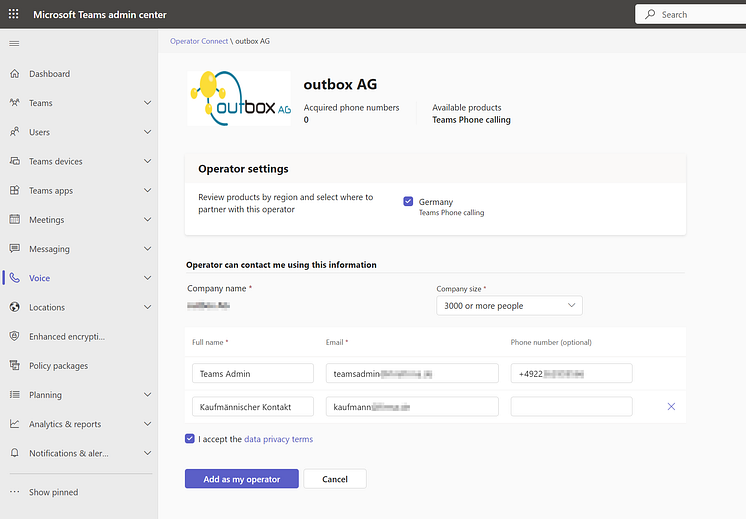Click the Show pinned ellipsis icon
The height and width of the screenshot is (519, 746).
[x=15, y=492]
